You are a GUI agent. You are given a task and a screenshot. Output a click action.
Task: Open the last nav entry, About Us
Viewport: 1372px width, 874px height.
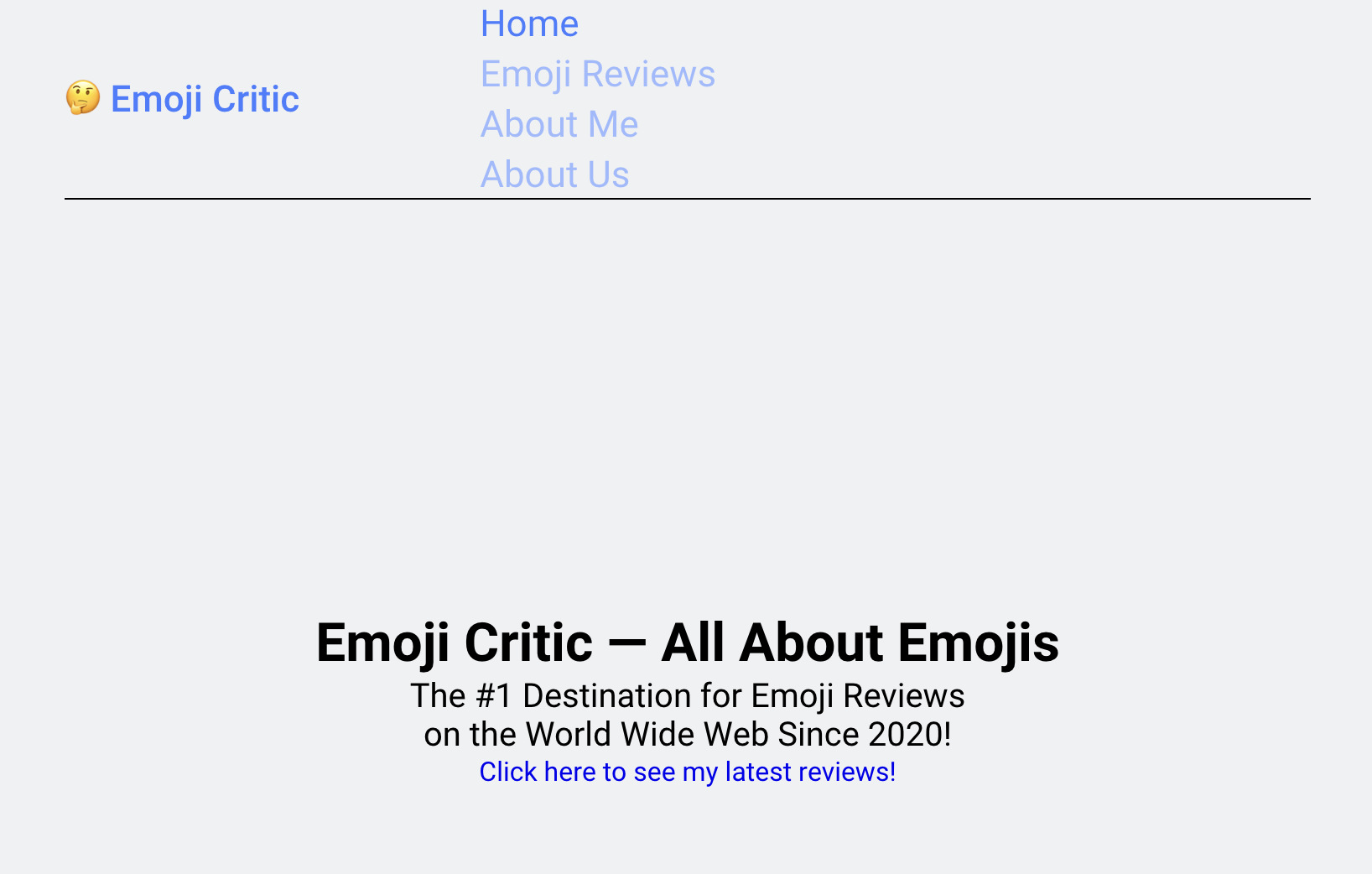click(554, 174)
